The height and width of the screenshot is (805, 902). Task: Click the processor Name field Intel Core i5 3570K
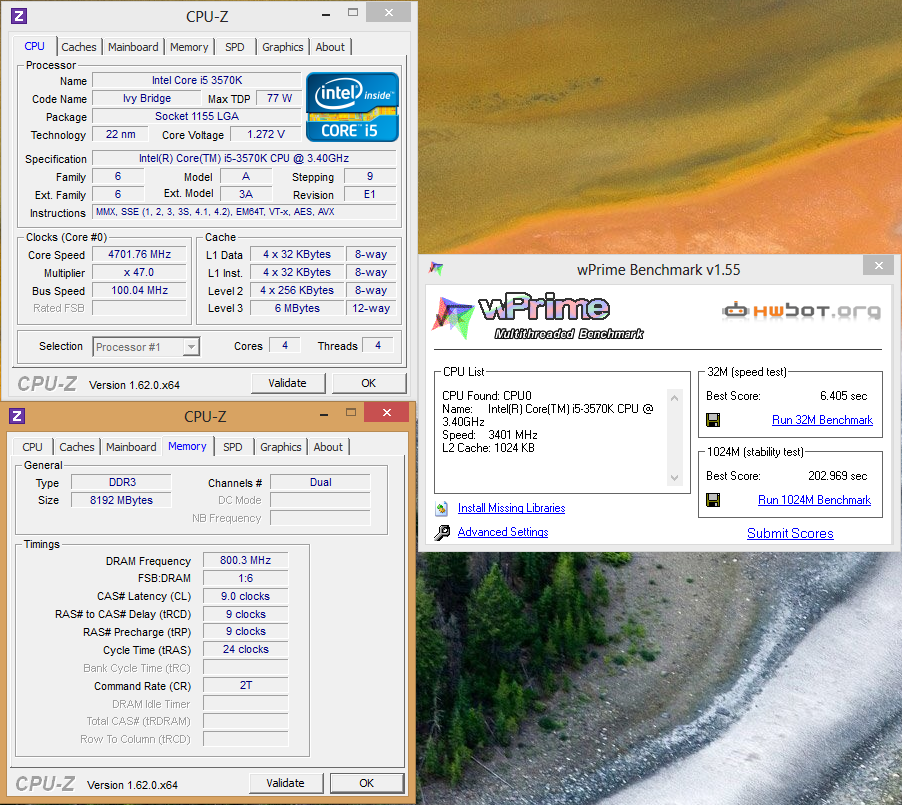coord(197,81)
